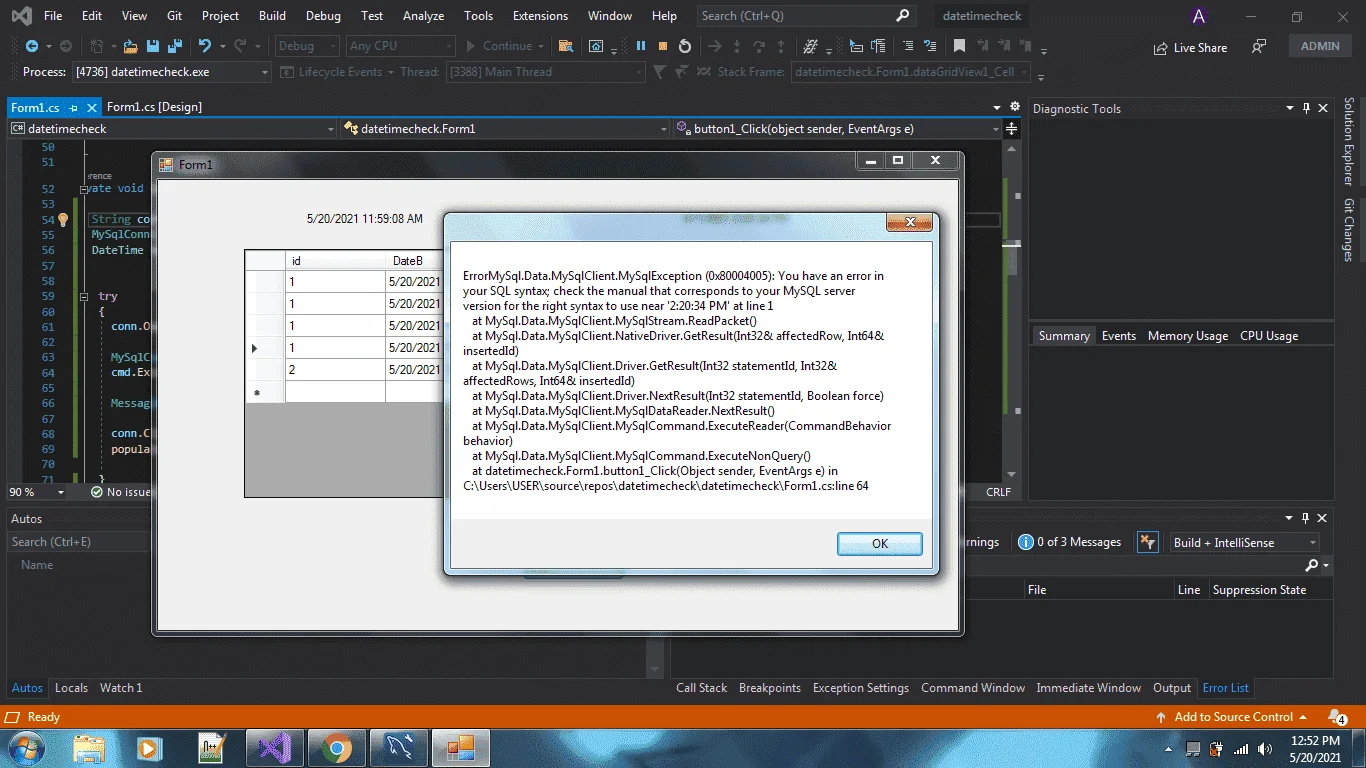Expand the button1_Click member dropdown
This screenshot has width=1366, height=768.
point(837,128)
